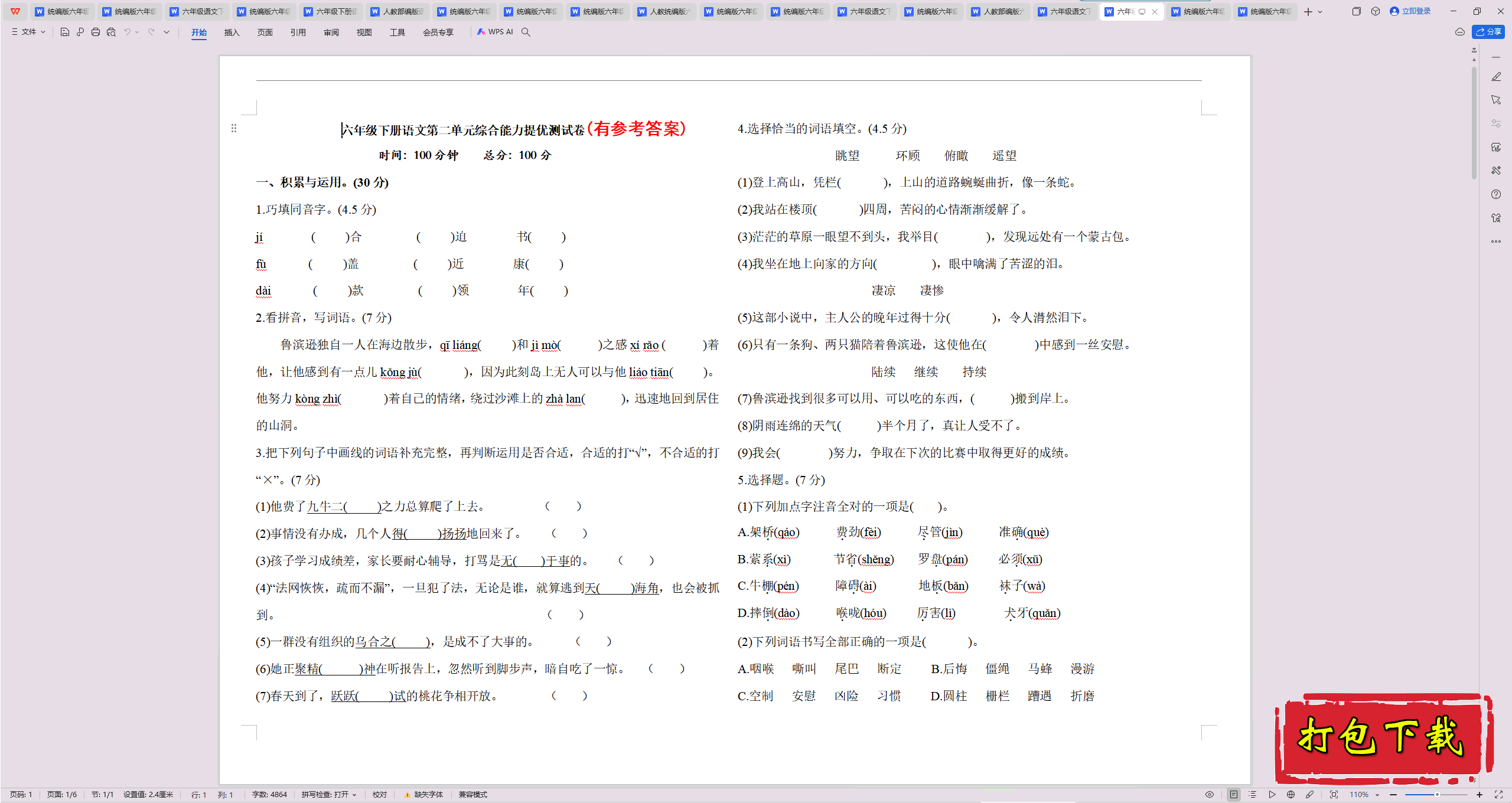This screenshot has width=1512, height=803.
Task: Switch to outline view
Action: click(x=1253, y=795)
